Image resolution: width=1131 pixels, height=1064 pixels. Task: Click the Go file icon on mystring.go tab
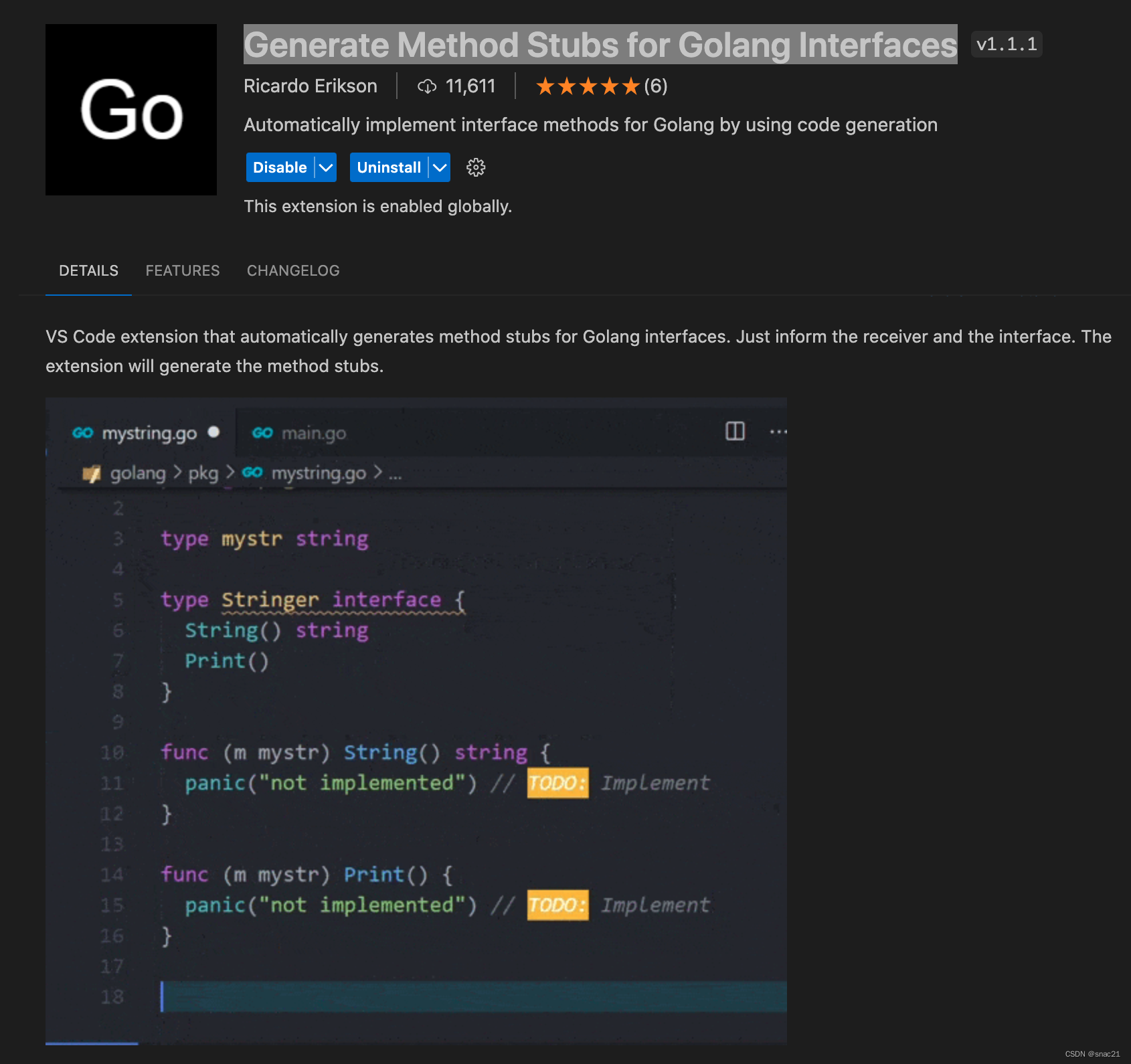pyautogui.click(x=83, y=433)
